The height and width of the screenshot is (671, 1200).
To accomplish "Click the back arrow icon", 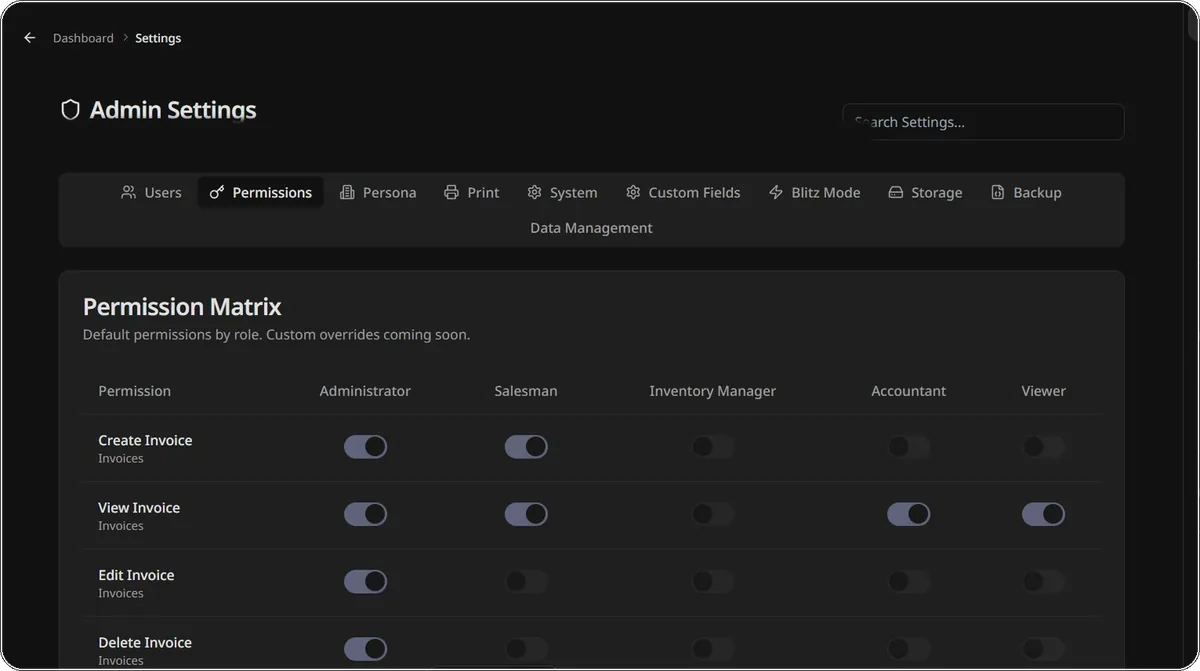I will (x=30, y=38).
